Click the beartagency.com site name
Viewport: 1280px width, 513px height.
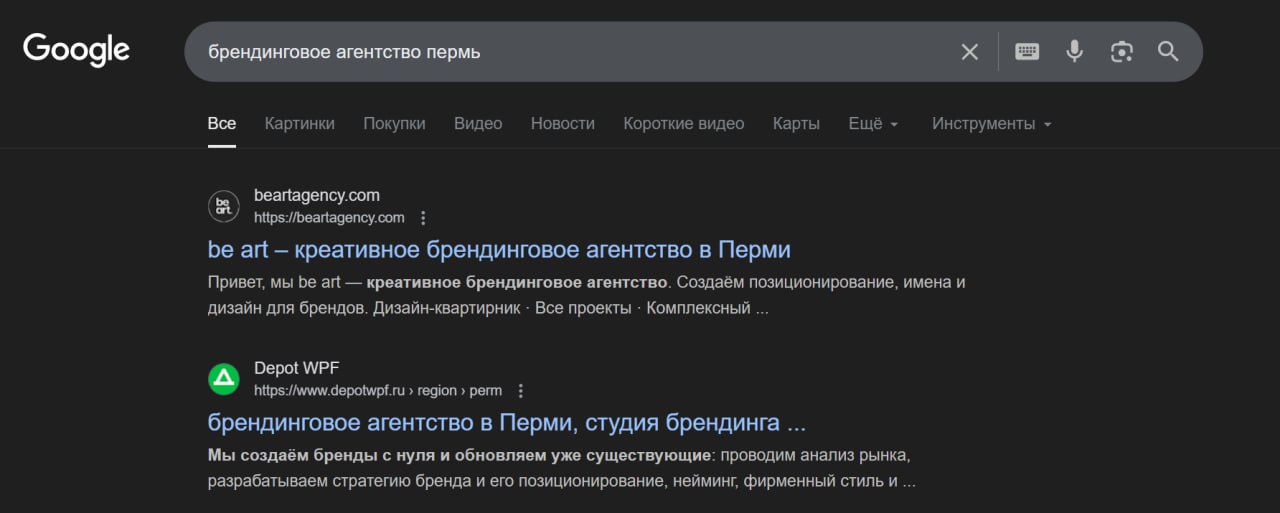tap(317, 195)
